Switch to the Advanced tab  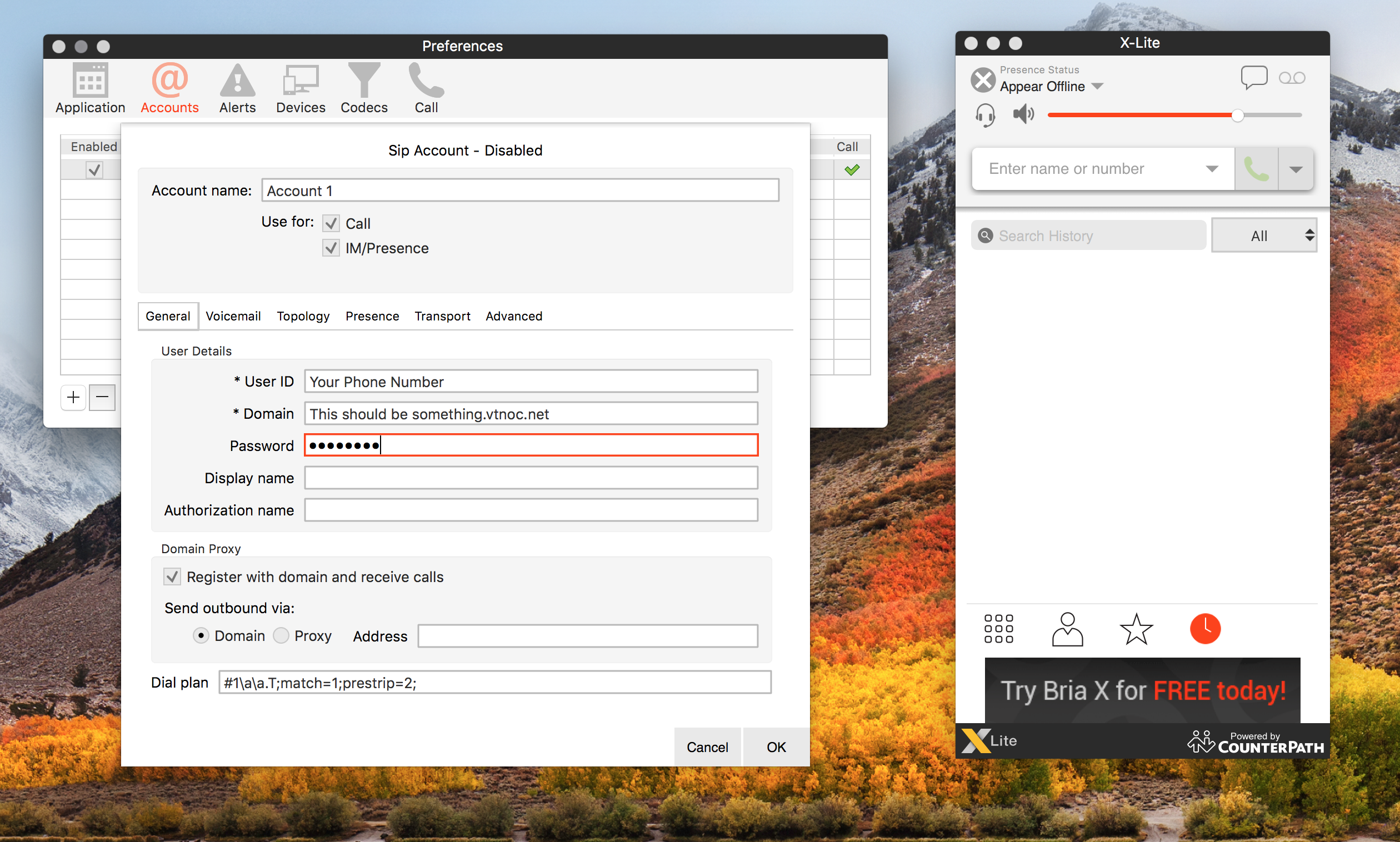pos(514,316)
